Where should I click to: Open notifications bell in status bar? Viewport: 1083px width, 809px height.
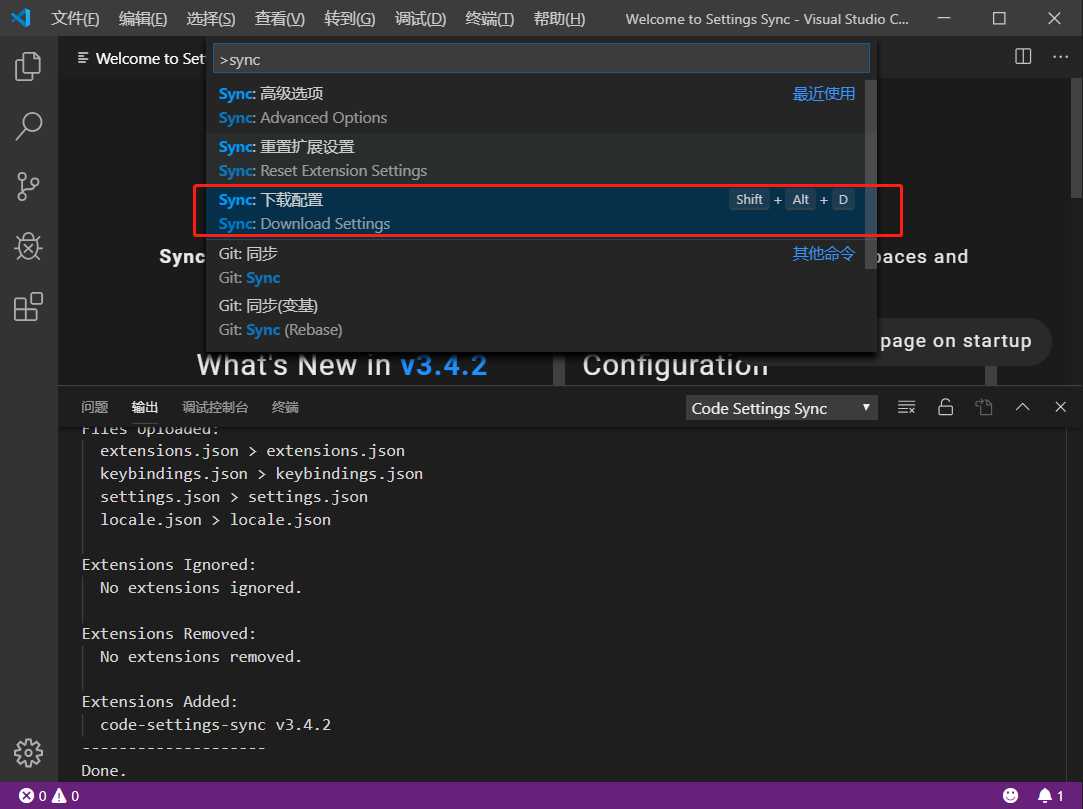[1051, 795]
